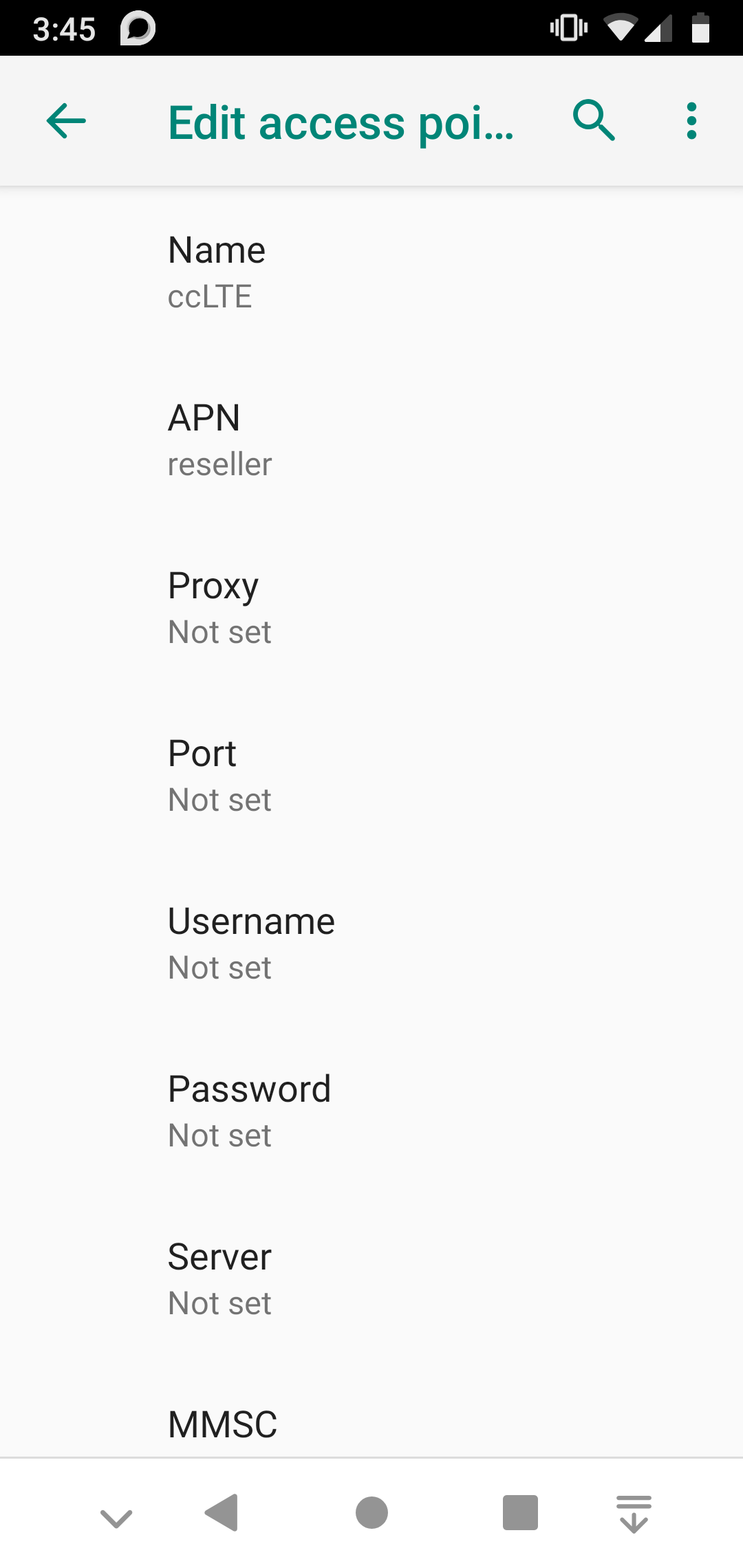Edit the APN value reseller

tap(371, 440)
